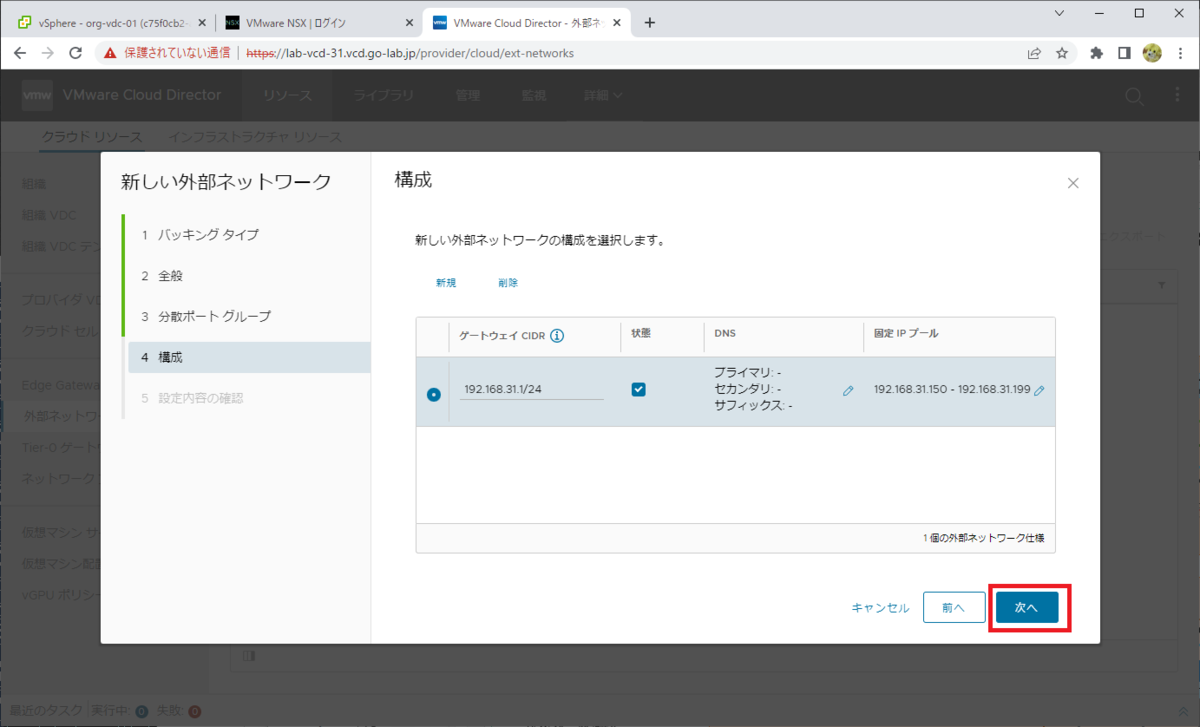This screenshot has height=727, width=1200.
Task: Click the browser address bar URL
Action: (x=410, y=53)
